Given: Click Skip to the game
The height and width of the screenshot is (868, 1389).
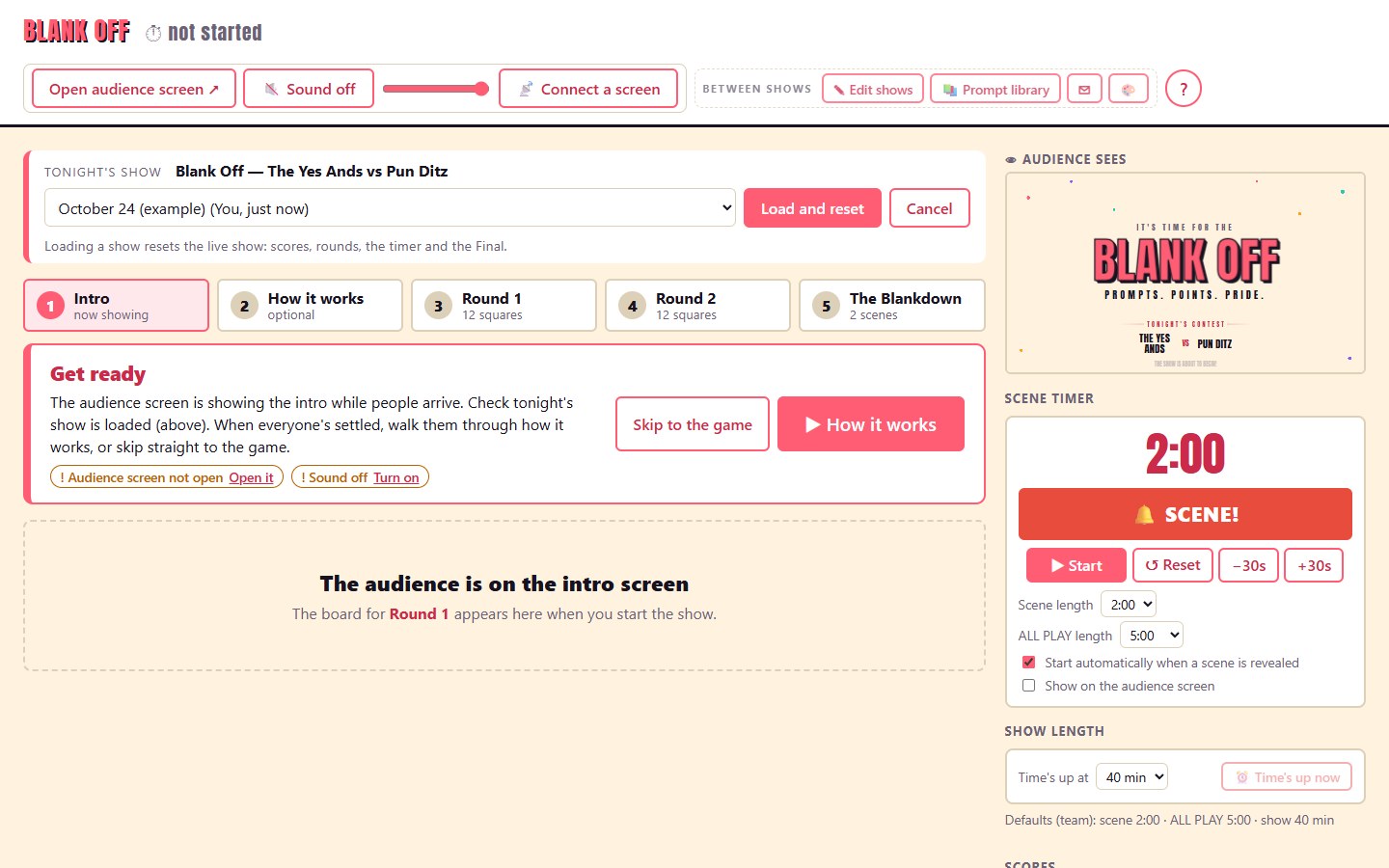Looking at the screenshot, I should click(693, 424).
